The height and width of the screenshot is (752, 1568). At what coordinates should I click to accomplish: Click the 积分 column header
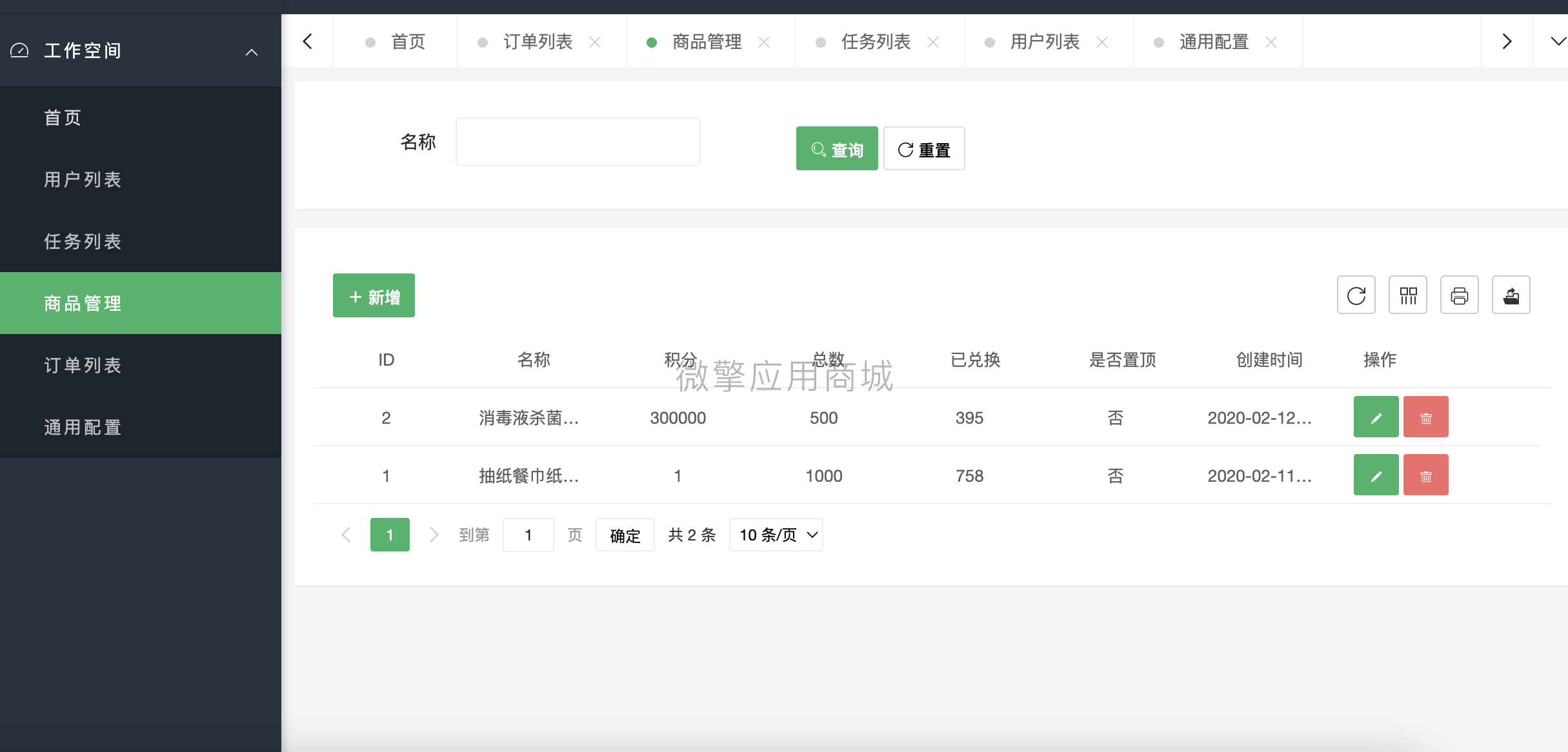[681, 359]
